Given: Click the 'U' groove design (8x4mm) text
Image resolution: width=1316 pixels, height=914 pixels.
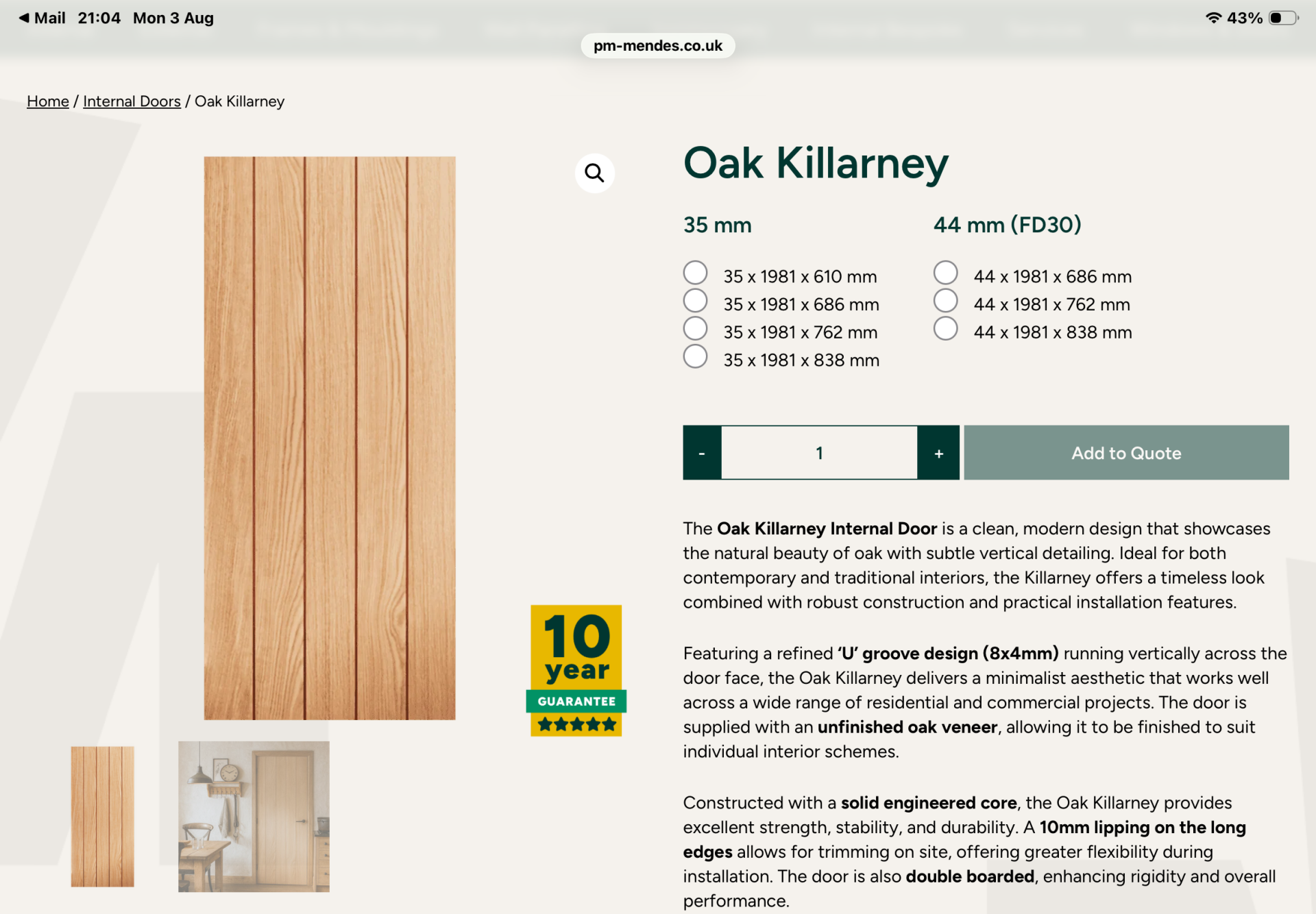Looking at the screenshot, I should 948,654.
